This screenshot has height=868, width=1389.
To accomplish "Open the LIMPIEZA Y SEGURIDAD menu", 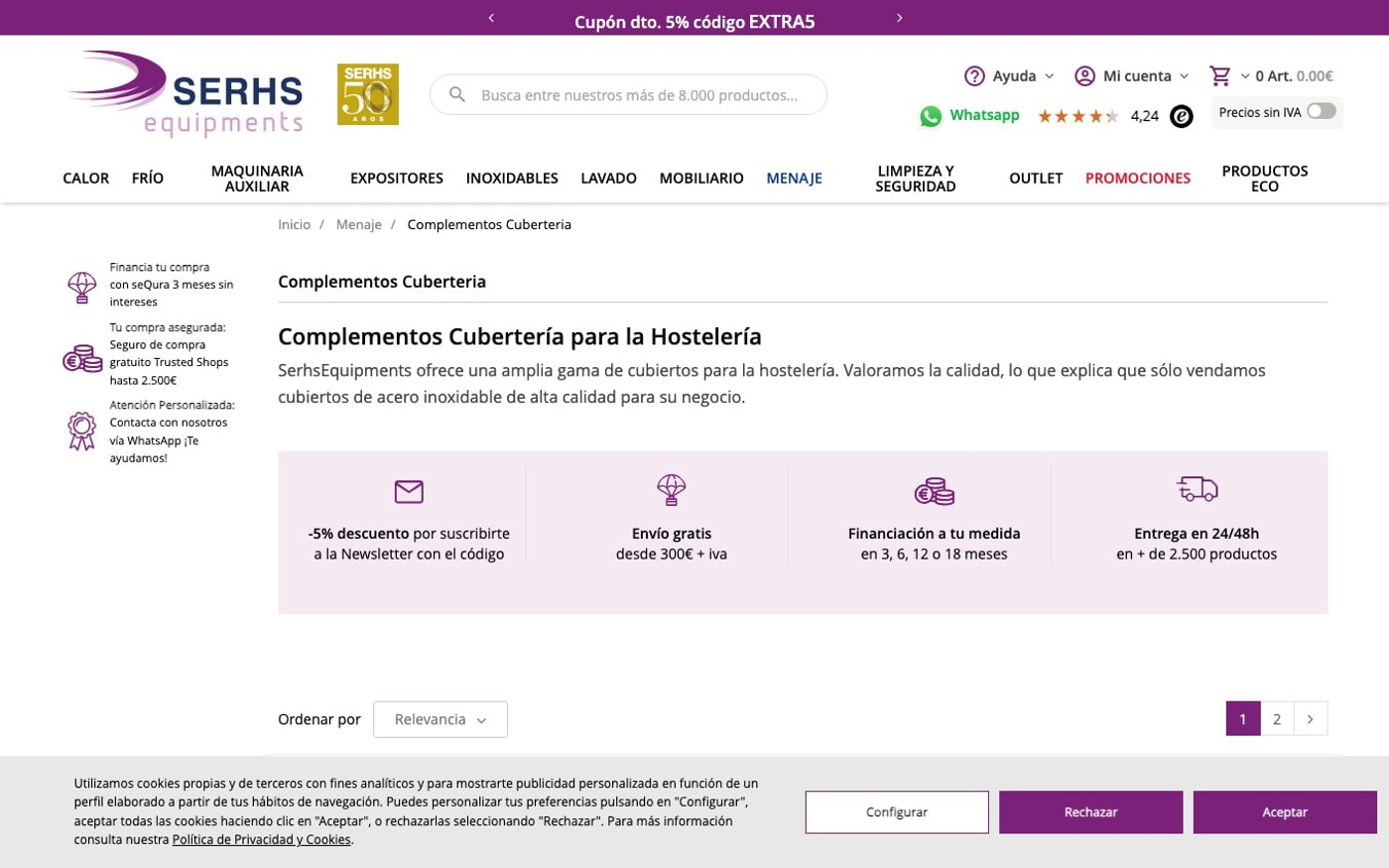I will point(916,179).
